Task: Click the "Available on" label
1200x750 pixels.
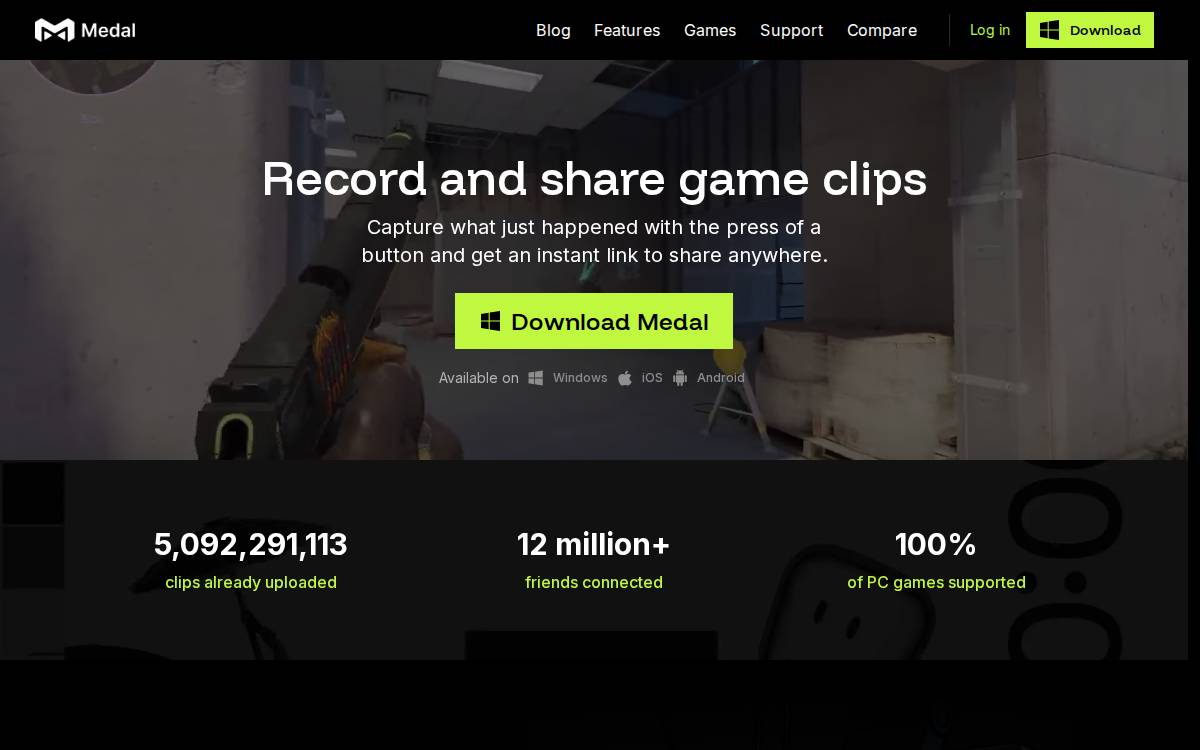Action: pos(479,378)
